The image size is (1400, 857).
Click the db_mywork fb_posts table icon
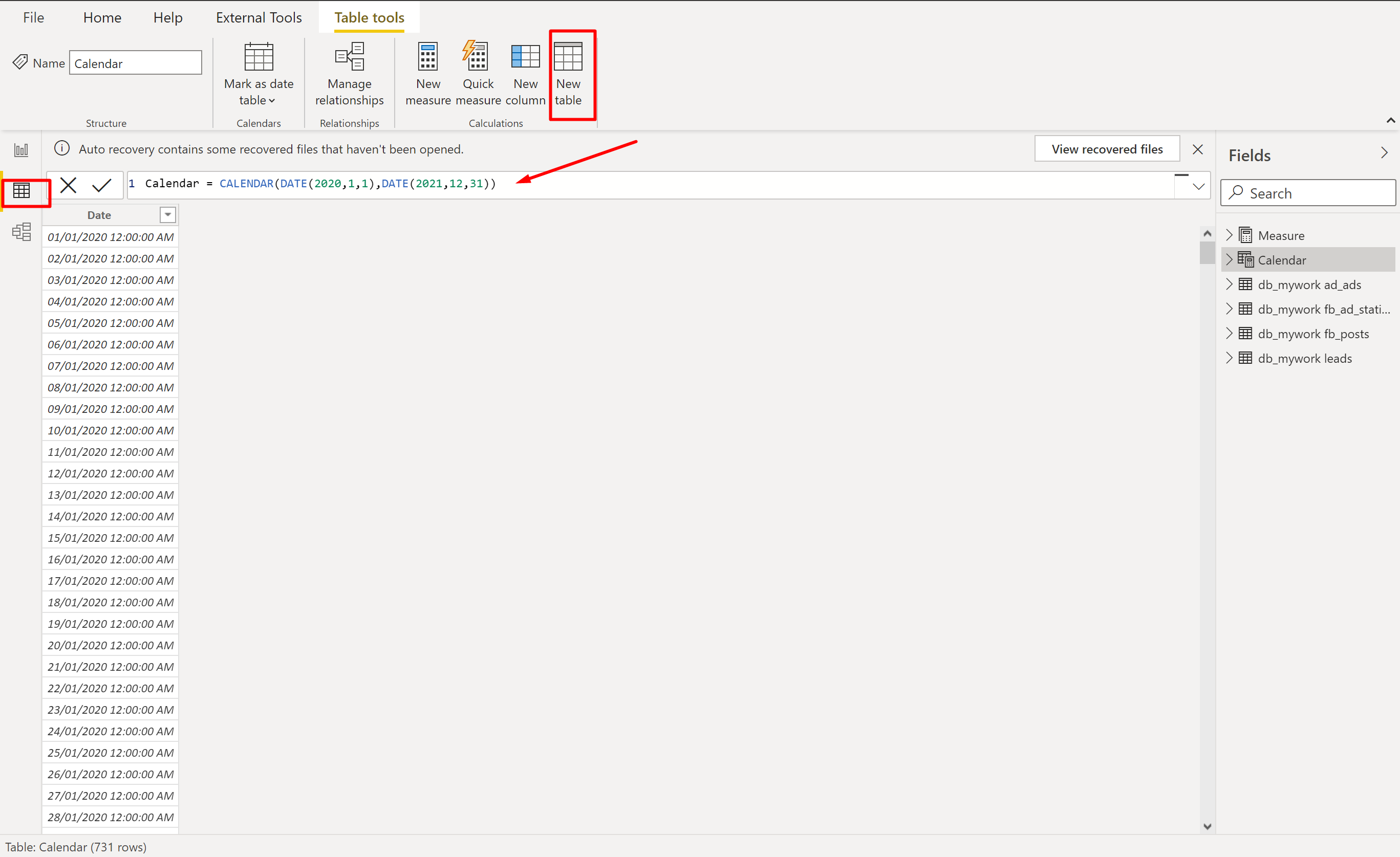pos(1245,334)
